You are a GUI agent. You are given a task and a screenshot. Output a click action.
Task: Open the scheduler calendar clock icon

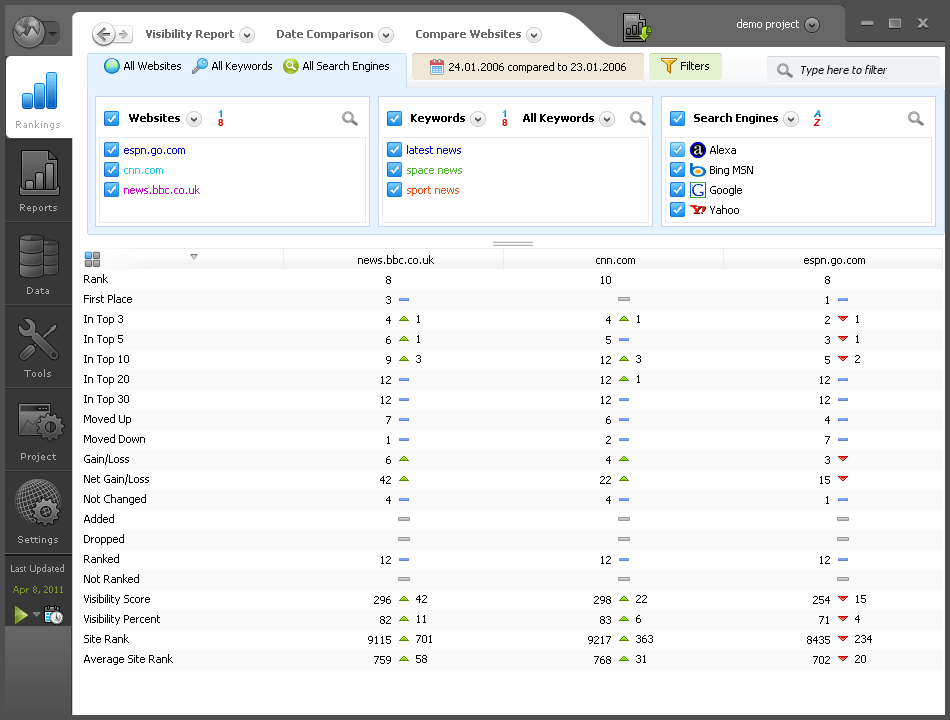(x=53, y=615)
